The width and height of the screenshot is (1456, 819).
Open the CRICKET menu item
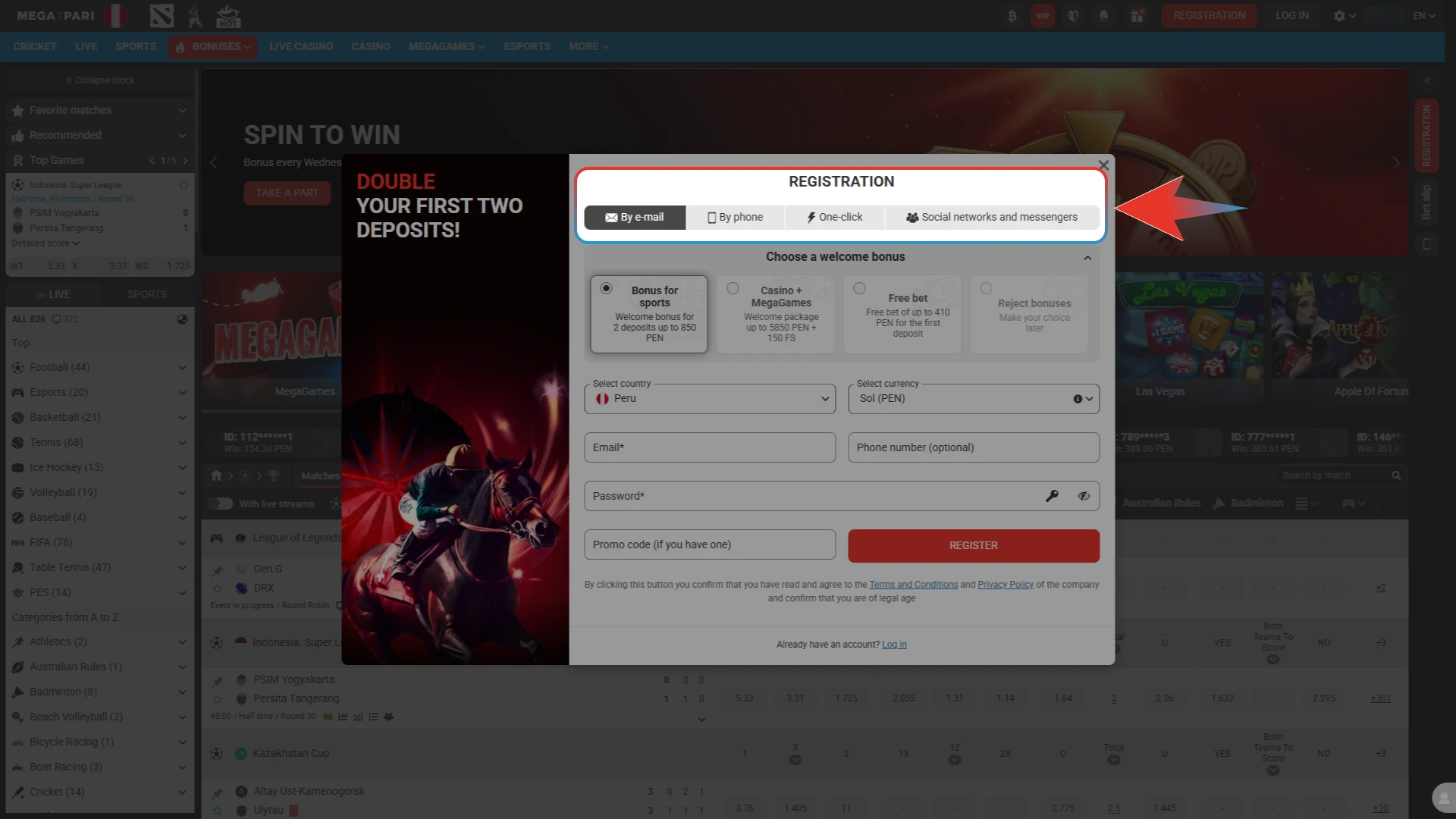click(x=35, y=46)
